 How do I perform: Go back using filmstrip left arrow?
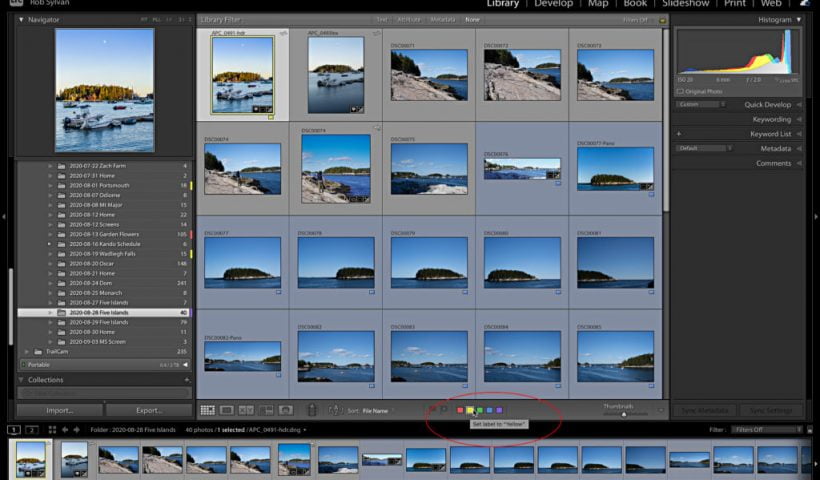[66, 430]
